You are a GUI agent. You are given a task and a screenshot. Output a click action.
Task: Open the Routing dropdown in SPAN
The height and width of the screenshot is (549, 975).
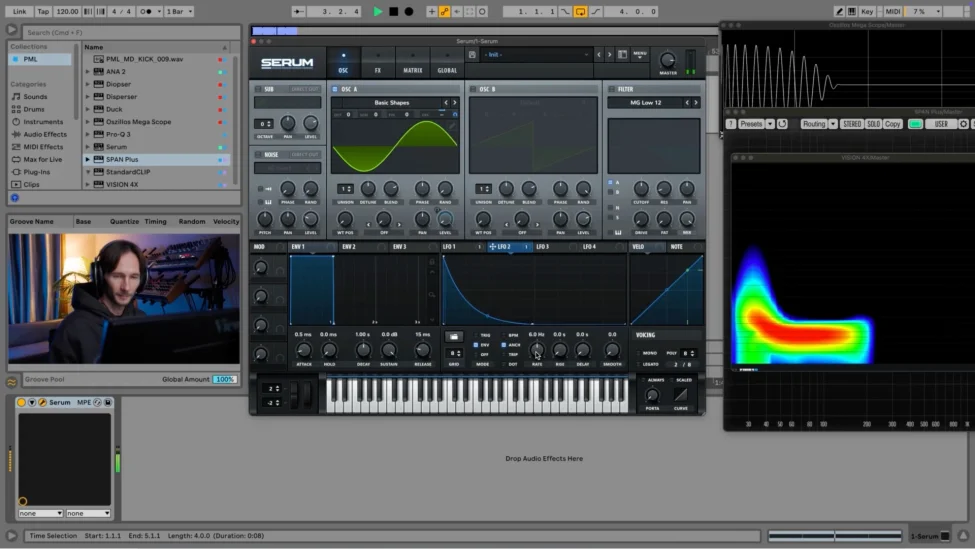816,124
